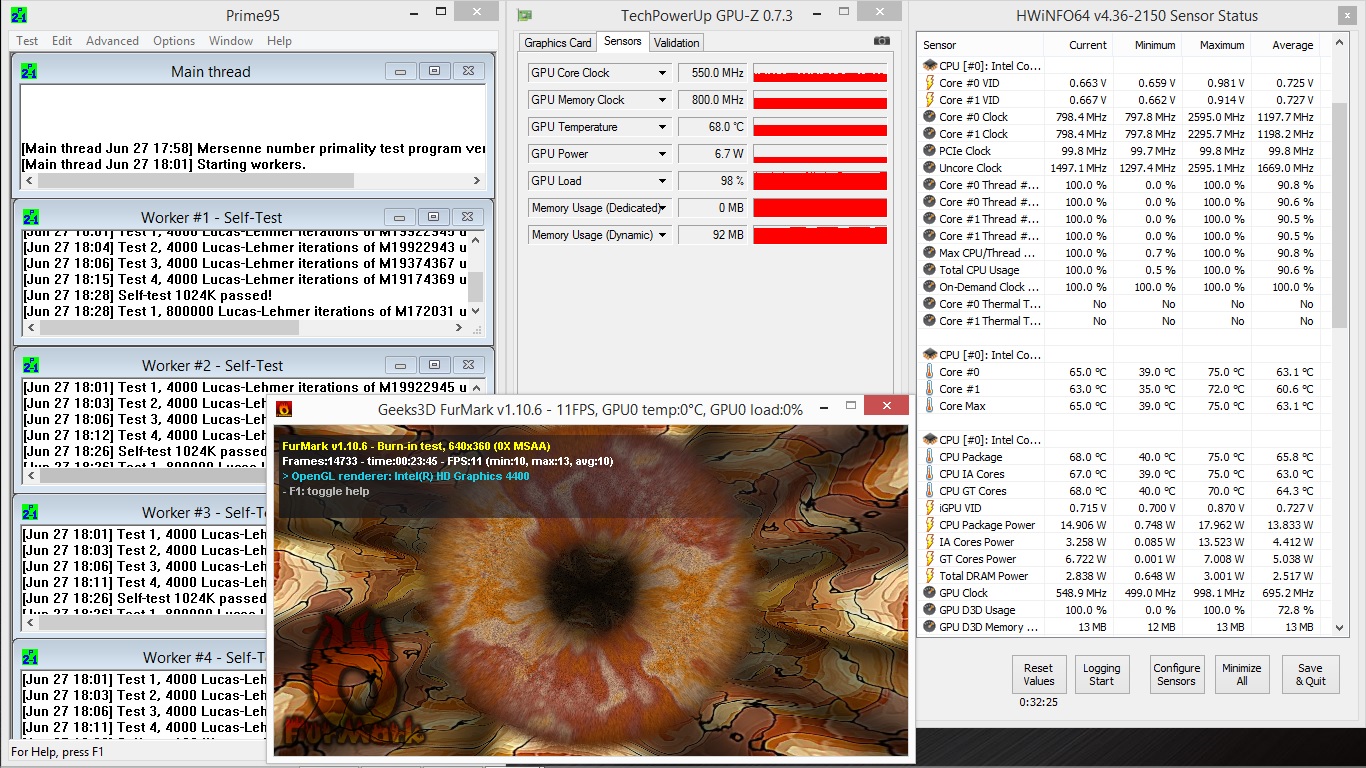Click the GPU-Z icon in its title bar
This screenshot has width=1366, height=768.
click(524, 15)
